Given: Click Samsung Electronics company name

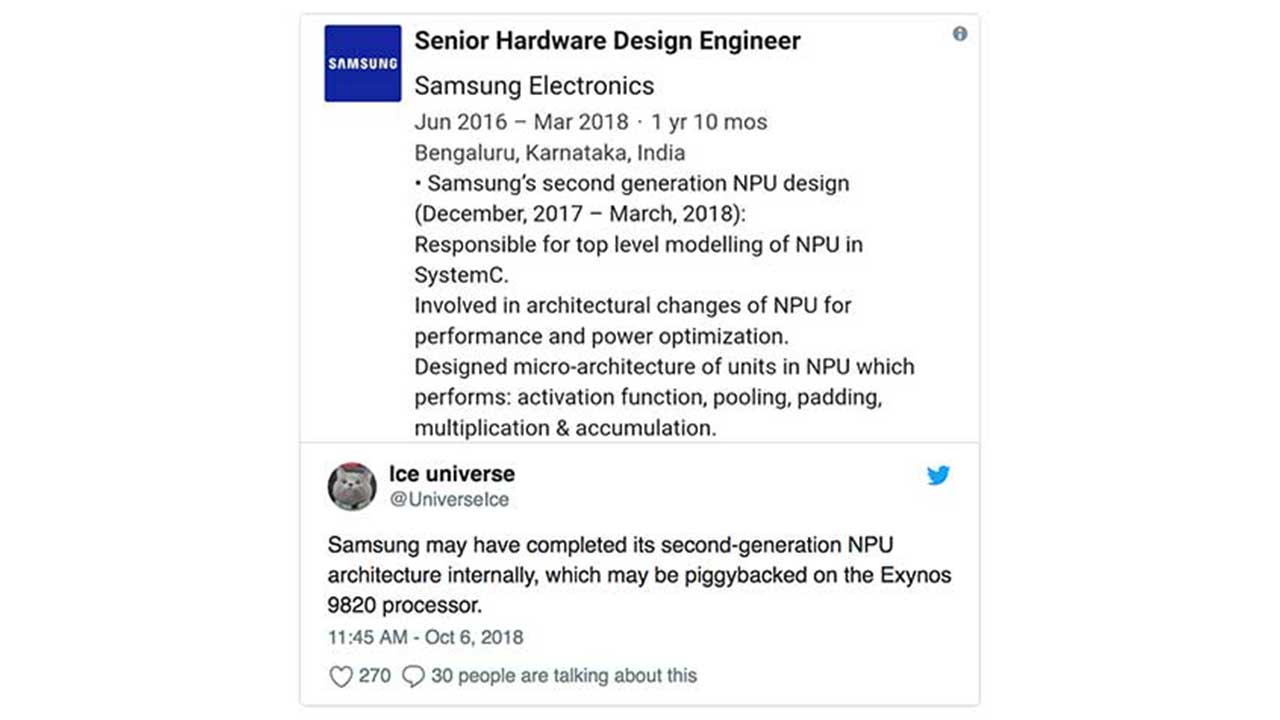Looking at the screenshot, I should click(534, 86).
